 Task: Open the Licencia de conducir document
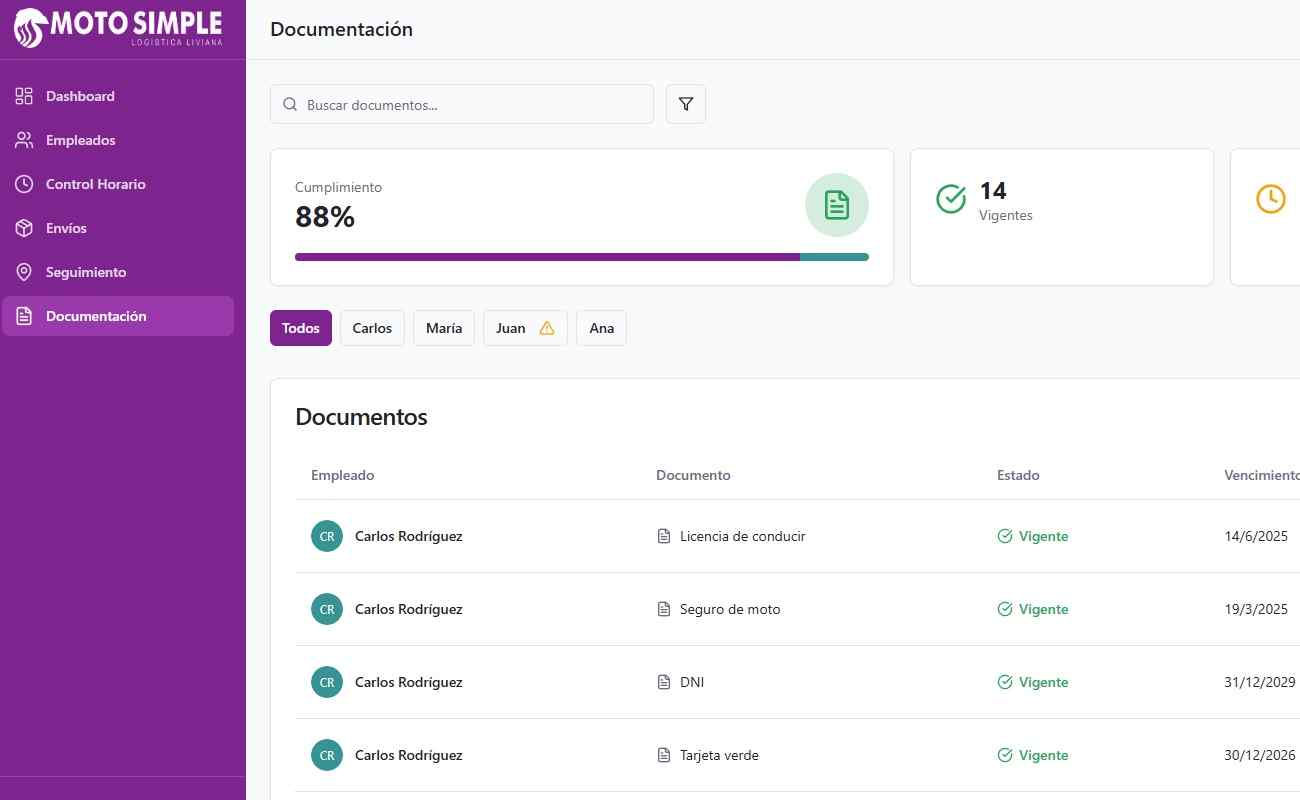click(742, 536)
